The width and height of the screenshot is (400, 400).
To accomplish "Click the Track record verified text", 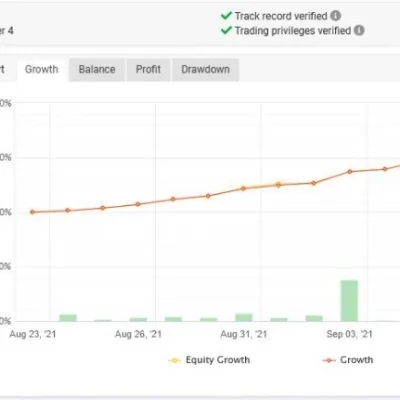I will (x=281, y=16).
